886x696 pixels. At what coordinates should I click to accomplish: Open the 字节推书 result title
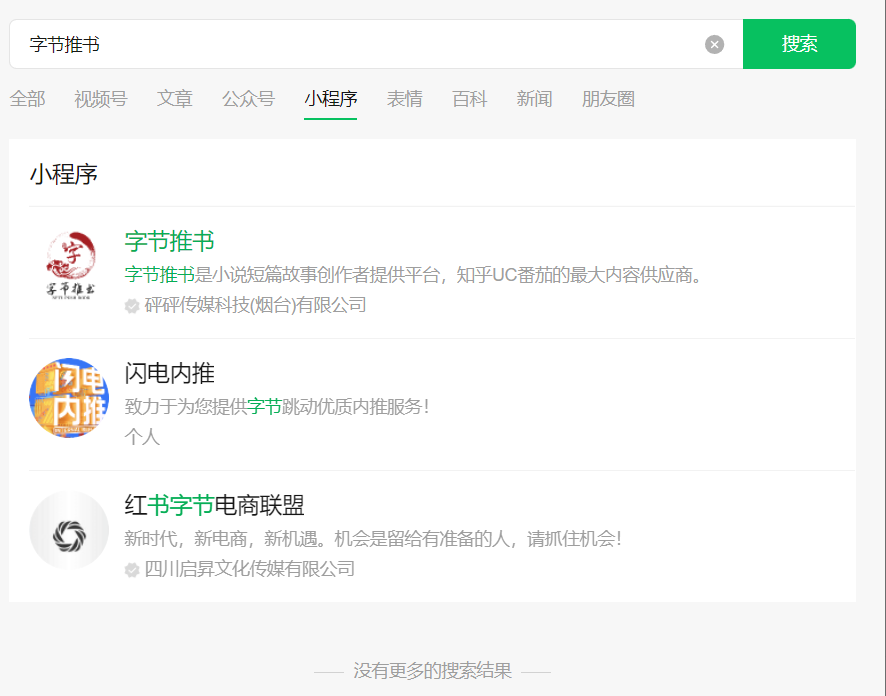pos(170,241)
